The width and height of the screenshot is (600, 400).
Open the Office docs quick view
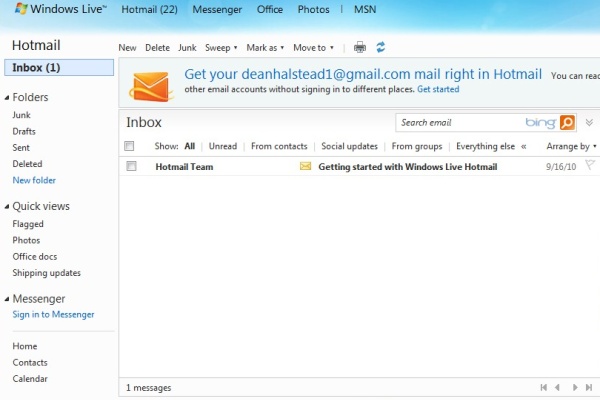[34, 256]
